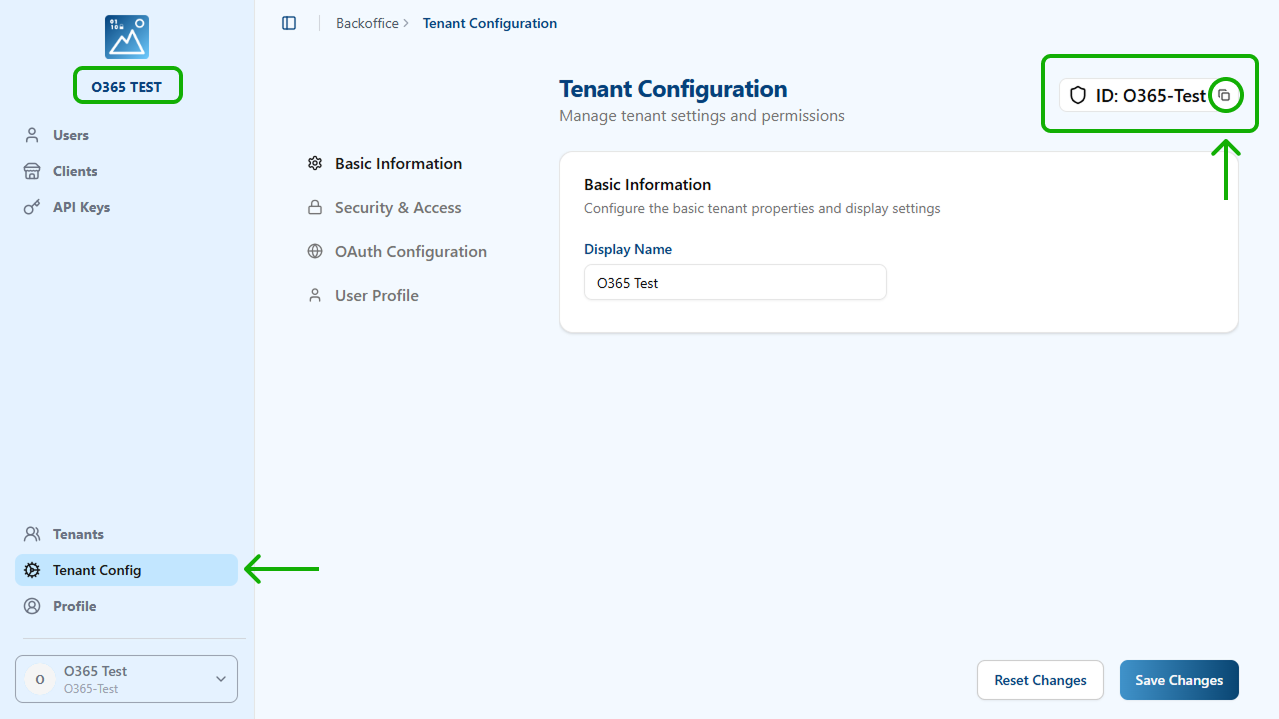Image resolution: width=1279 pixels, height=719 pixels.
Task: Click the Clients storefront icon
Action: coord(32,171)
